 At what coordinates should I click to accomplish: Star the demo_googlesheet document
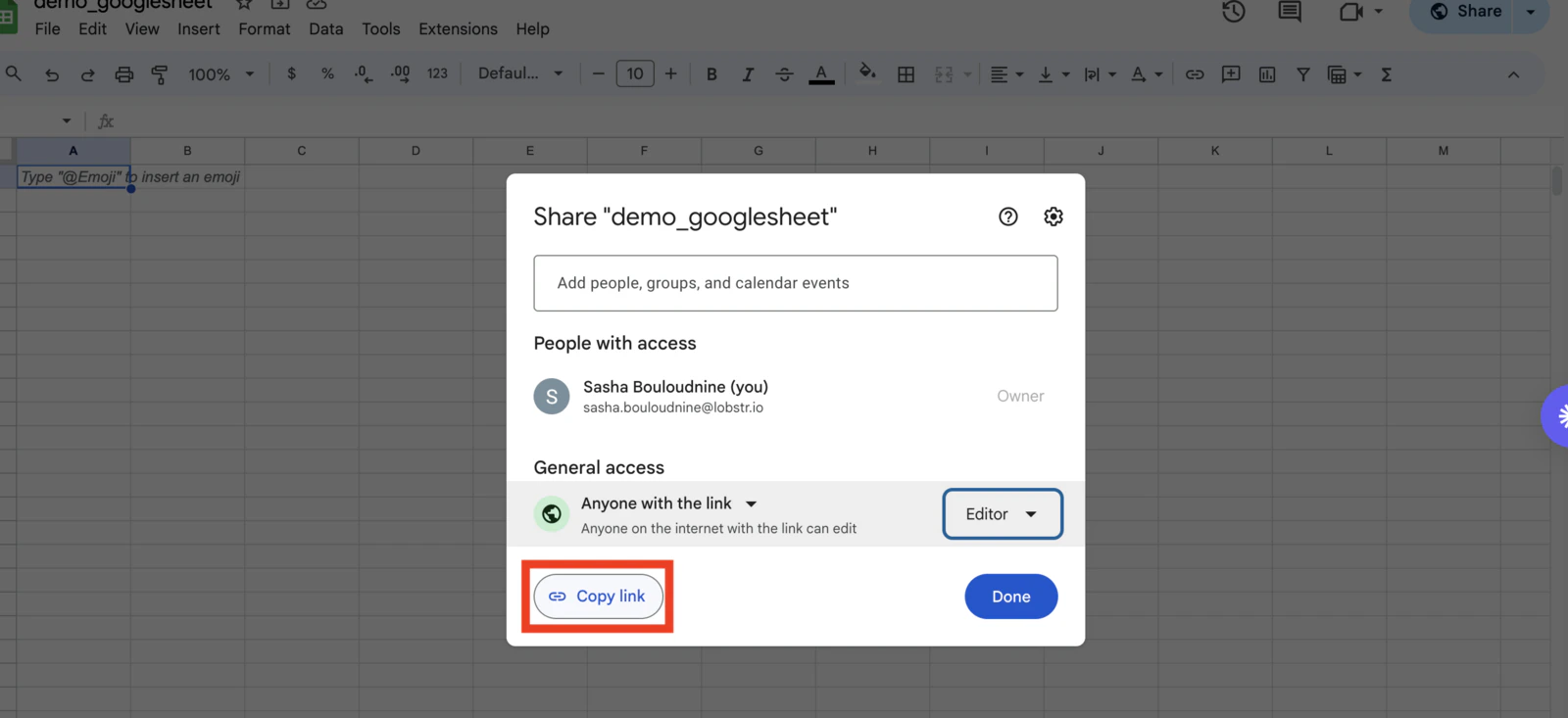(244, 4)
